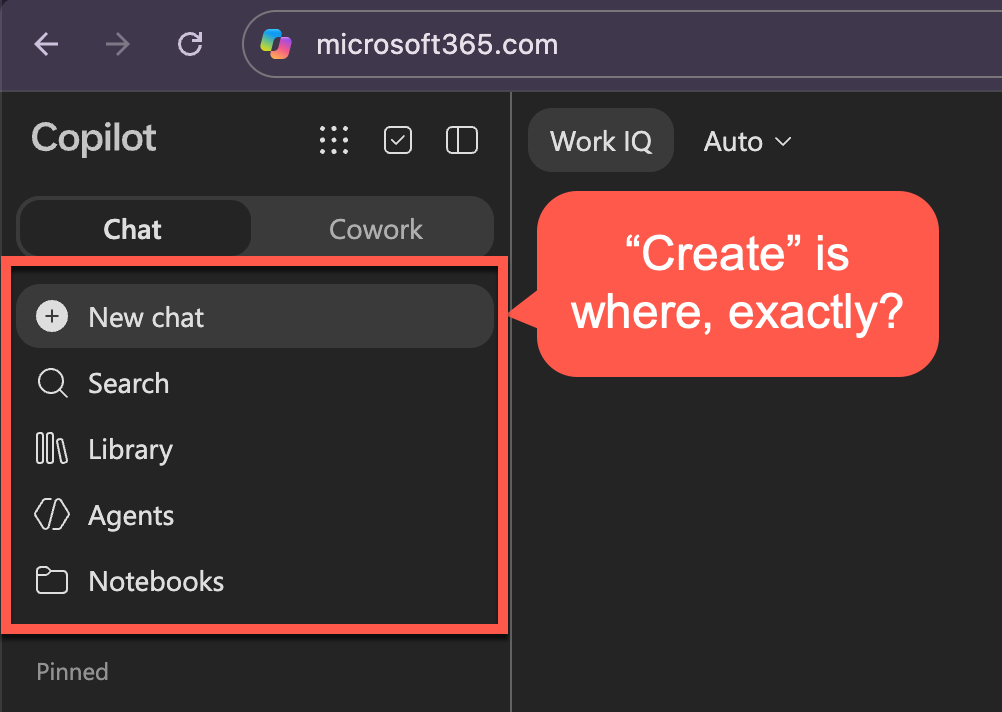Start a New chat
The width and height of the screenshot is (1002, 712).
255,316
